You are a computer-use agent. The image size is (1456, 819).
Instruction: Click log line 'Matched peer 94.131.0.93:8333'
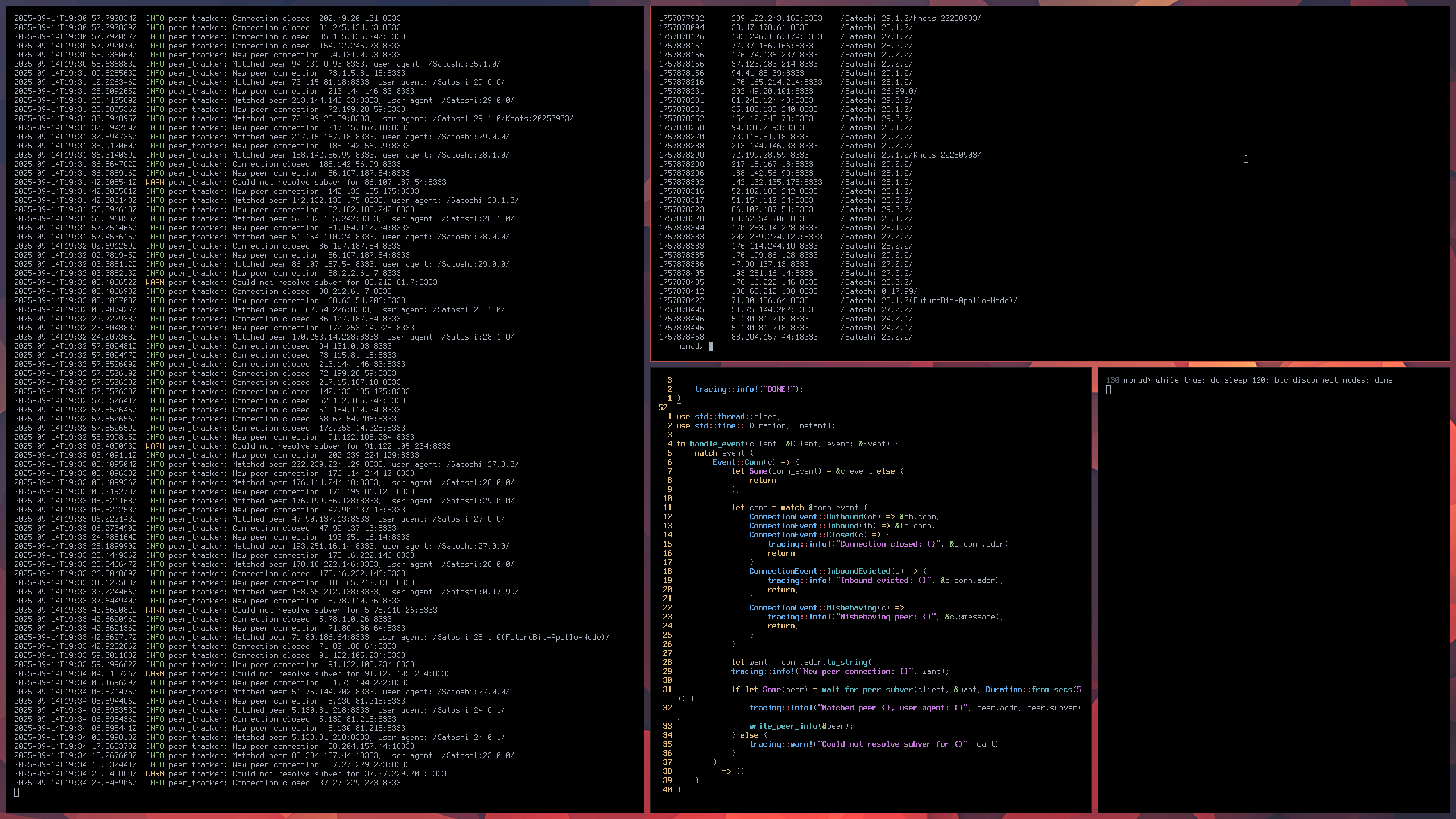click(x=257, y=64)
